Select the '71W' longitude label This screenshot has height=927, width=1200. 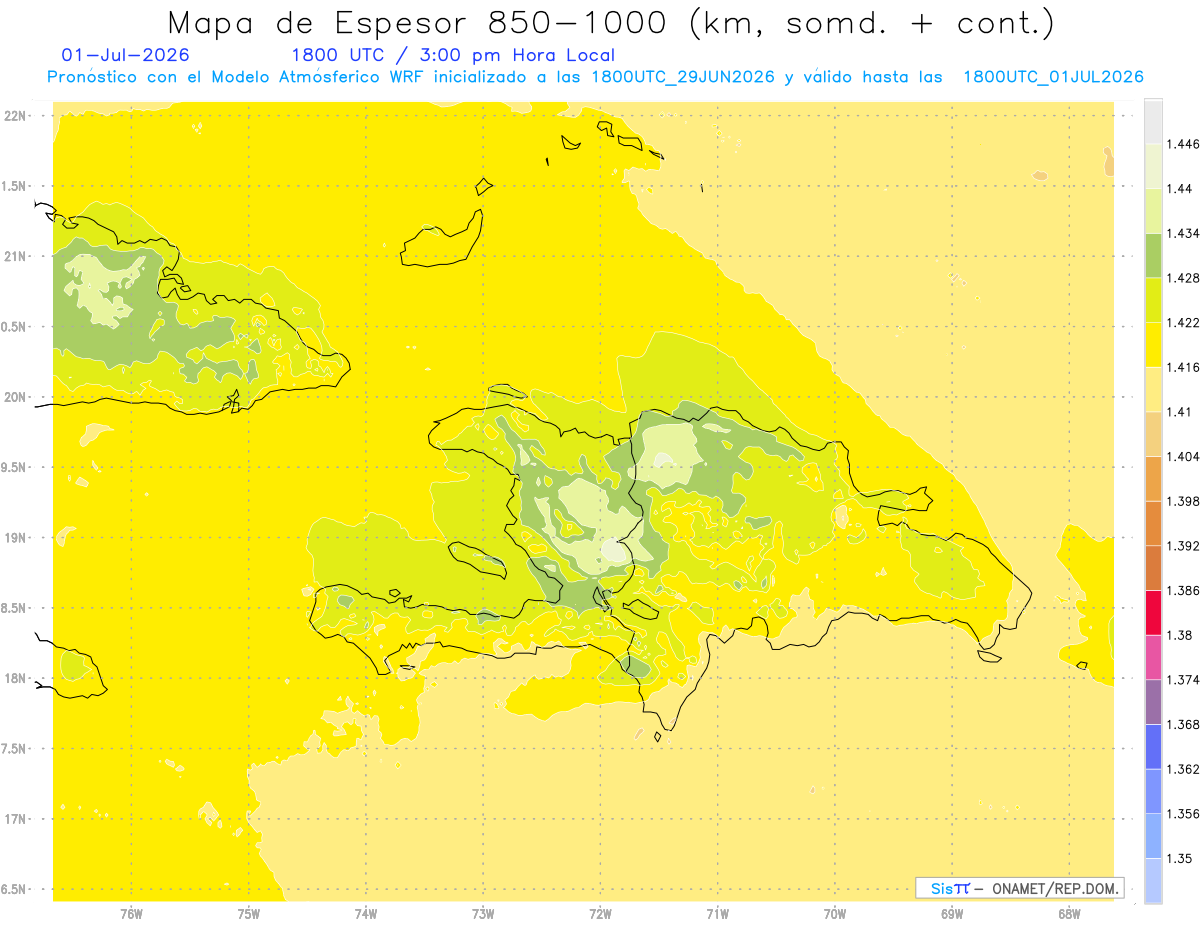(717, 914)
